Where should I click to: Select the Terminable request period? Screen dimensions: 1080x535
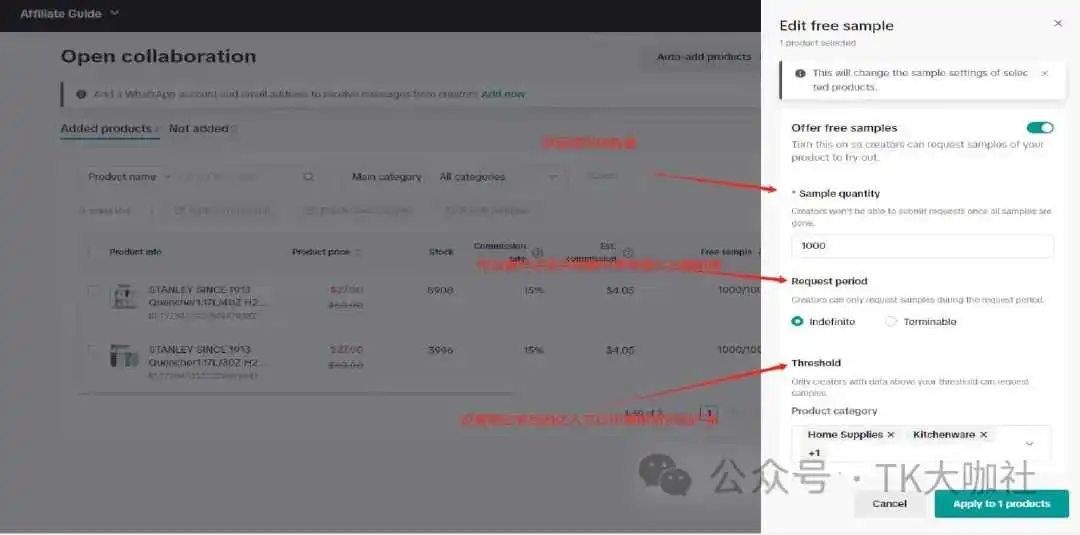pos(891,322)
